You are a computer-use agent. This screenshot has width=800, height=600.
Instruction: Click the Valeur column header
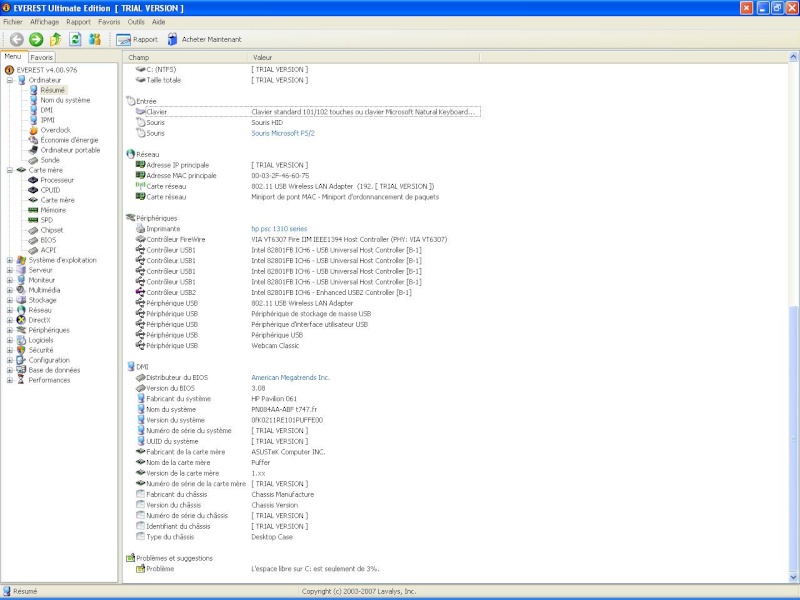(x=262, y=58)
